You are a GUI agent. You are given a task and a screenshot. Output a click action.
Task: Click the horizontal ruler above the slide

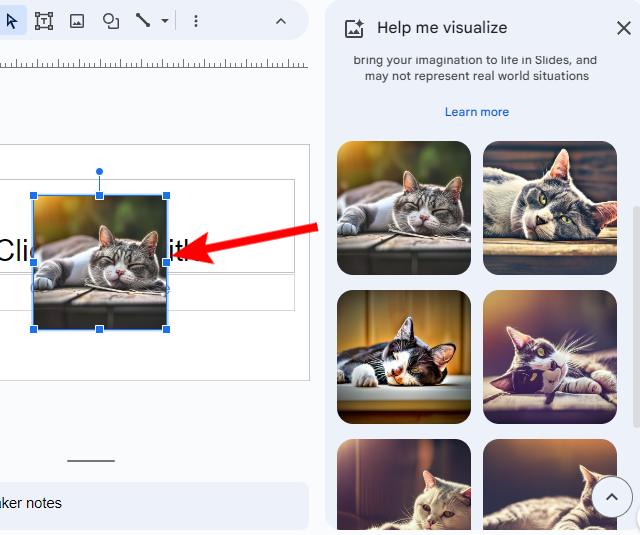[154, 63]
